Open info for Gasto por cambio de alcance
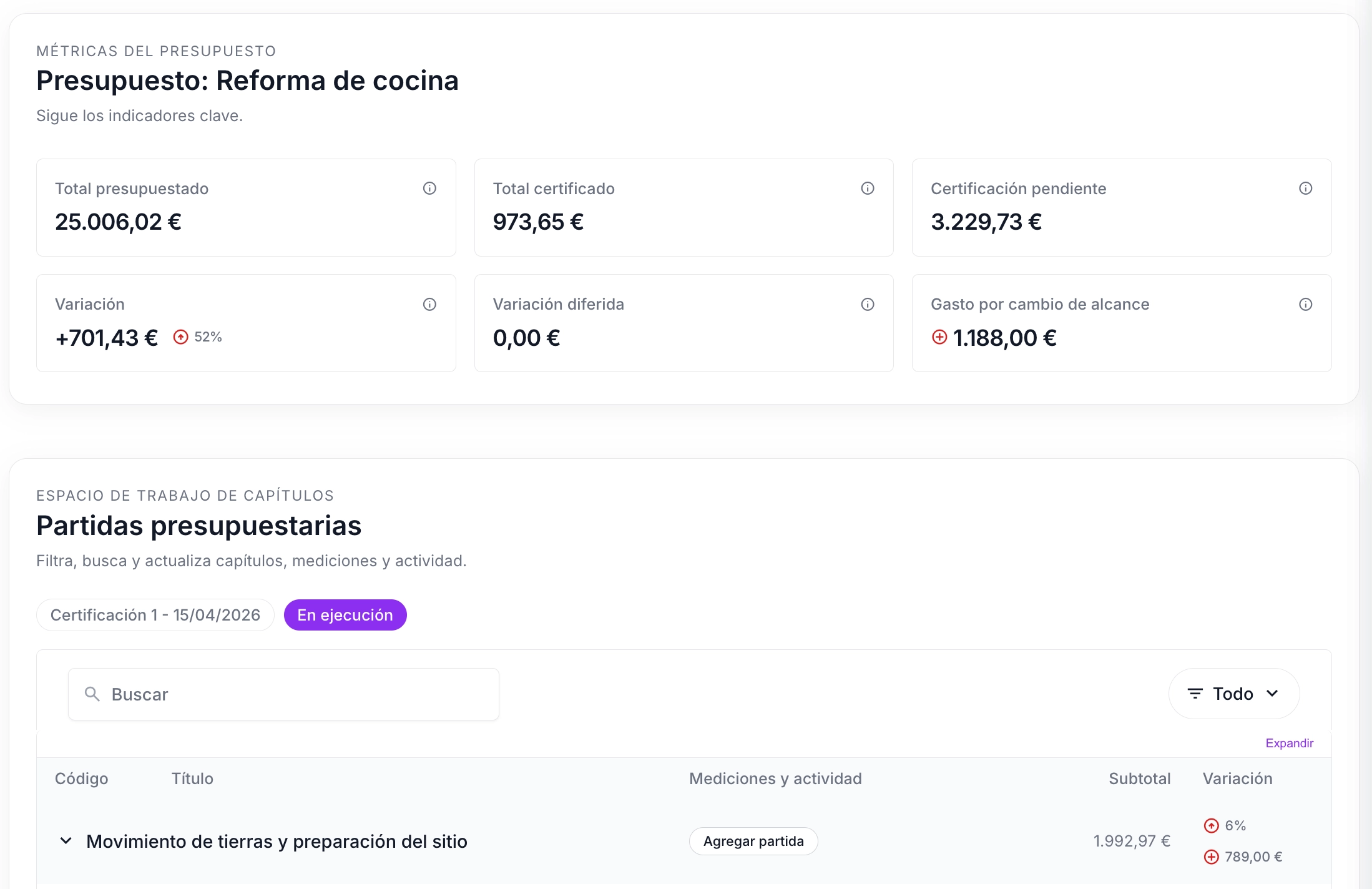 coord(1306,304)
